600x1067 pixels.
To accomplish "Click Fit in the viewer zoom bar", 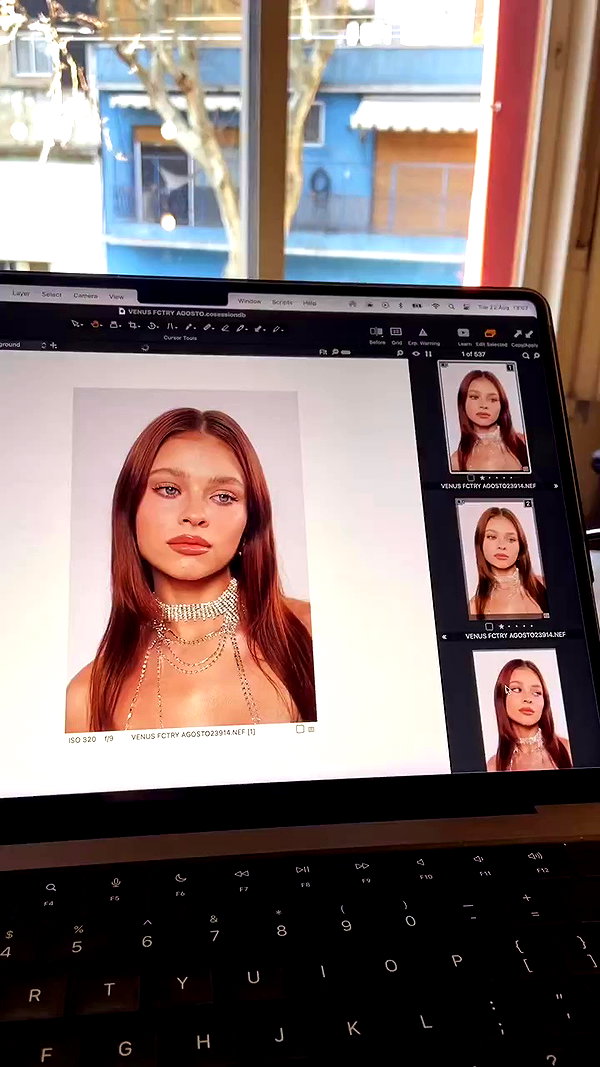I will [322, 352].
